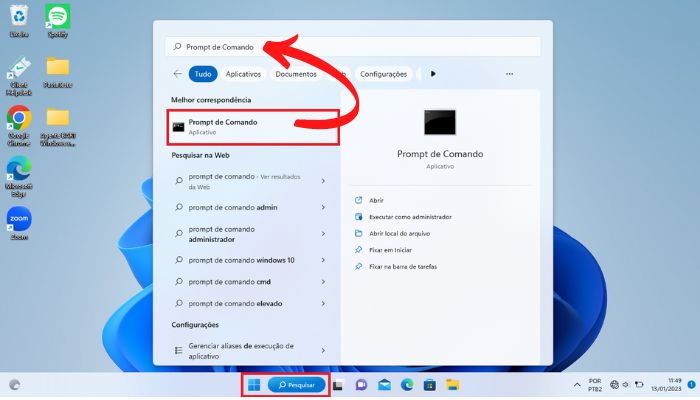Screen dimensions: 700x400
Task: Select the Configurações filter tab
Action: click(x=383, y=74)
